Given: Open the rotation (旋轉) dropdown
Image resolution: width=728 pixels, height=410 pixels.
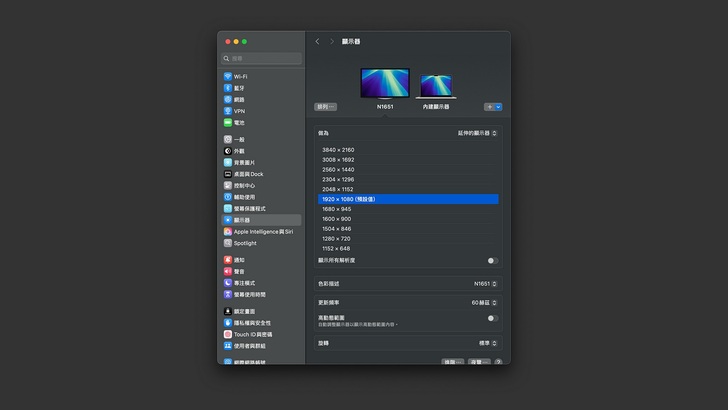Looking at the screenshot, I should [487, 343].
